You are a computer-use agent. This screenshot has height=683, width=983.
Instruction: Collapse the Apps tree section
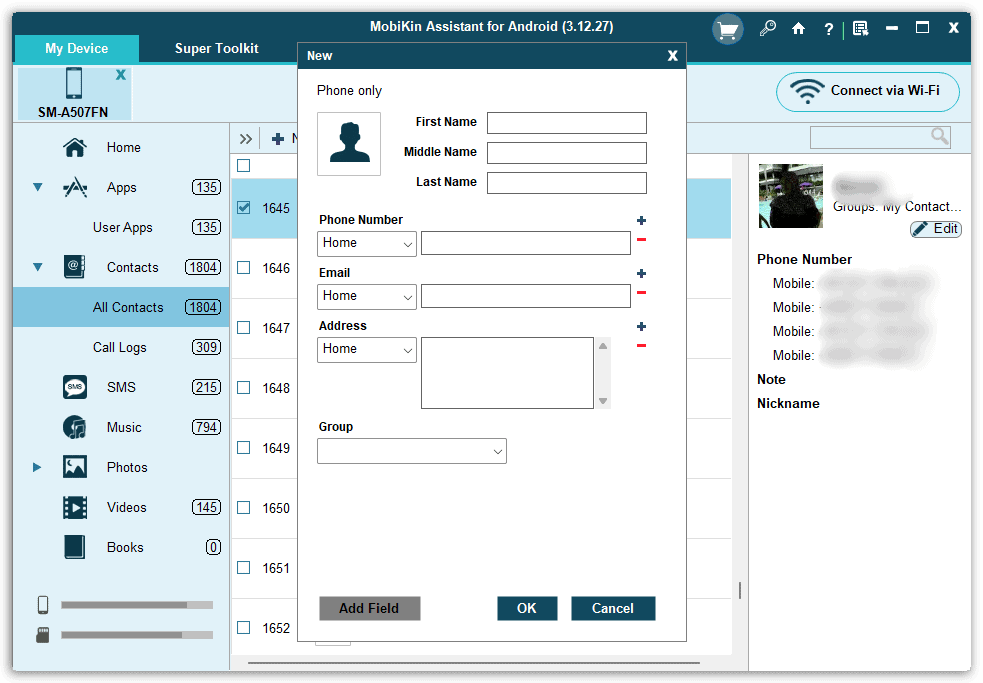pyautogui.click(x=38, y=187)
